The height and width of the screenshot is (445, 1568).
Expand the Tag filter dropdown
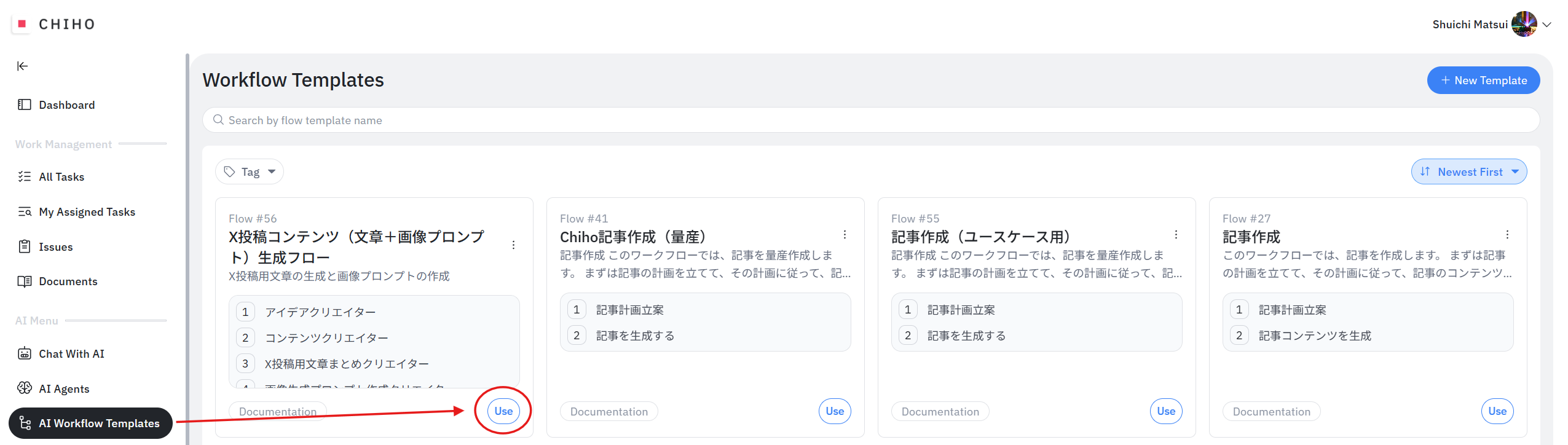(x=250, y=172)
